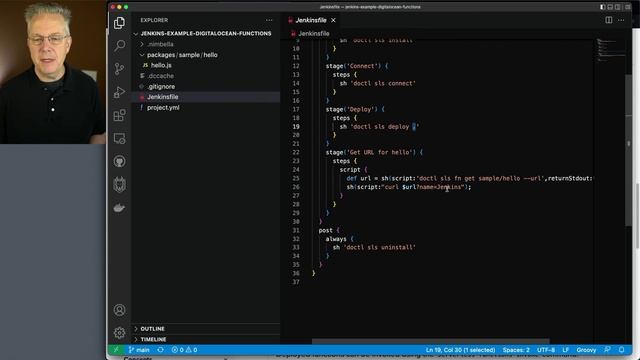This screenshot has width=640, height=360.
Task: Open the Remote Explorer view
Action: (x=119, y=138)
